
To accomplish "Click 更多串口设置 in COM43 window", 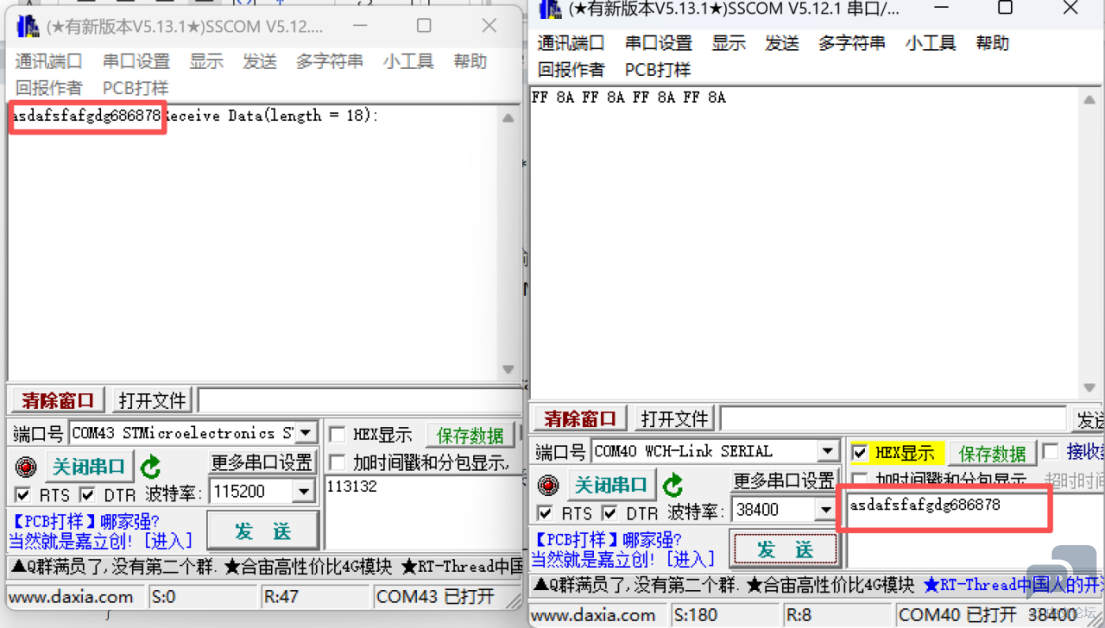I will click(261, 462).
